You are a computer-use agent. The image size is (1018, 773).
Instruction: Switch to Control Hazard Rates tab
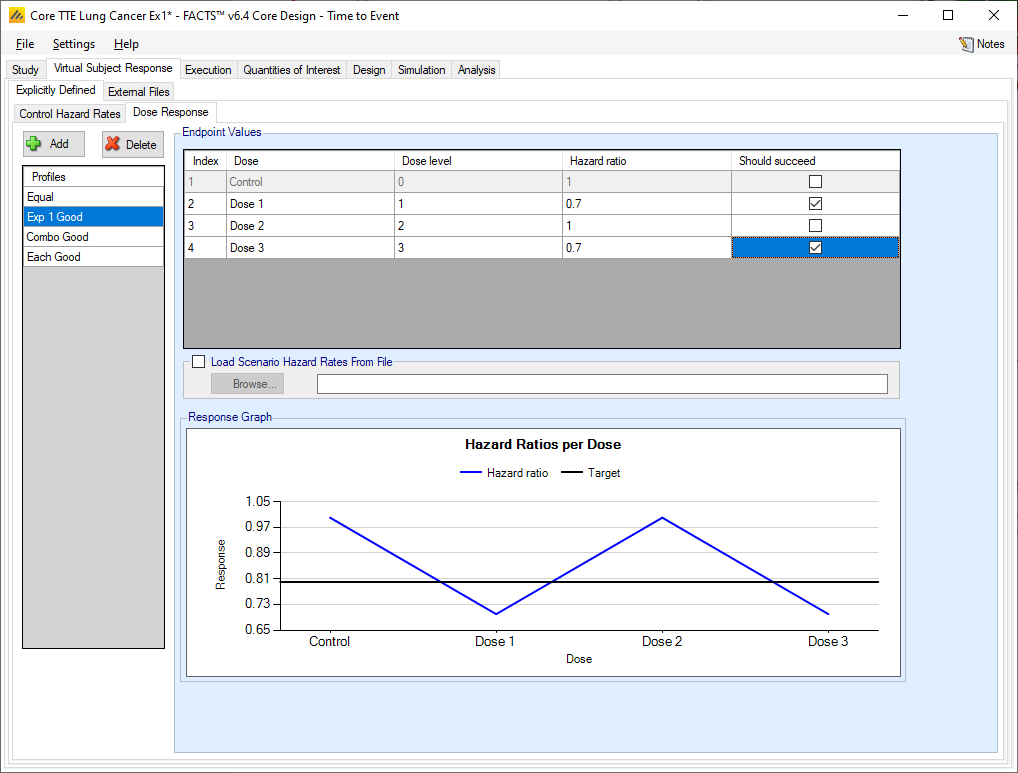pyautogui.click(x=70, y=114)
